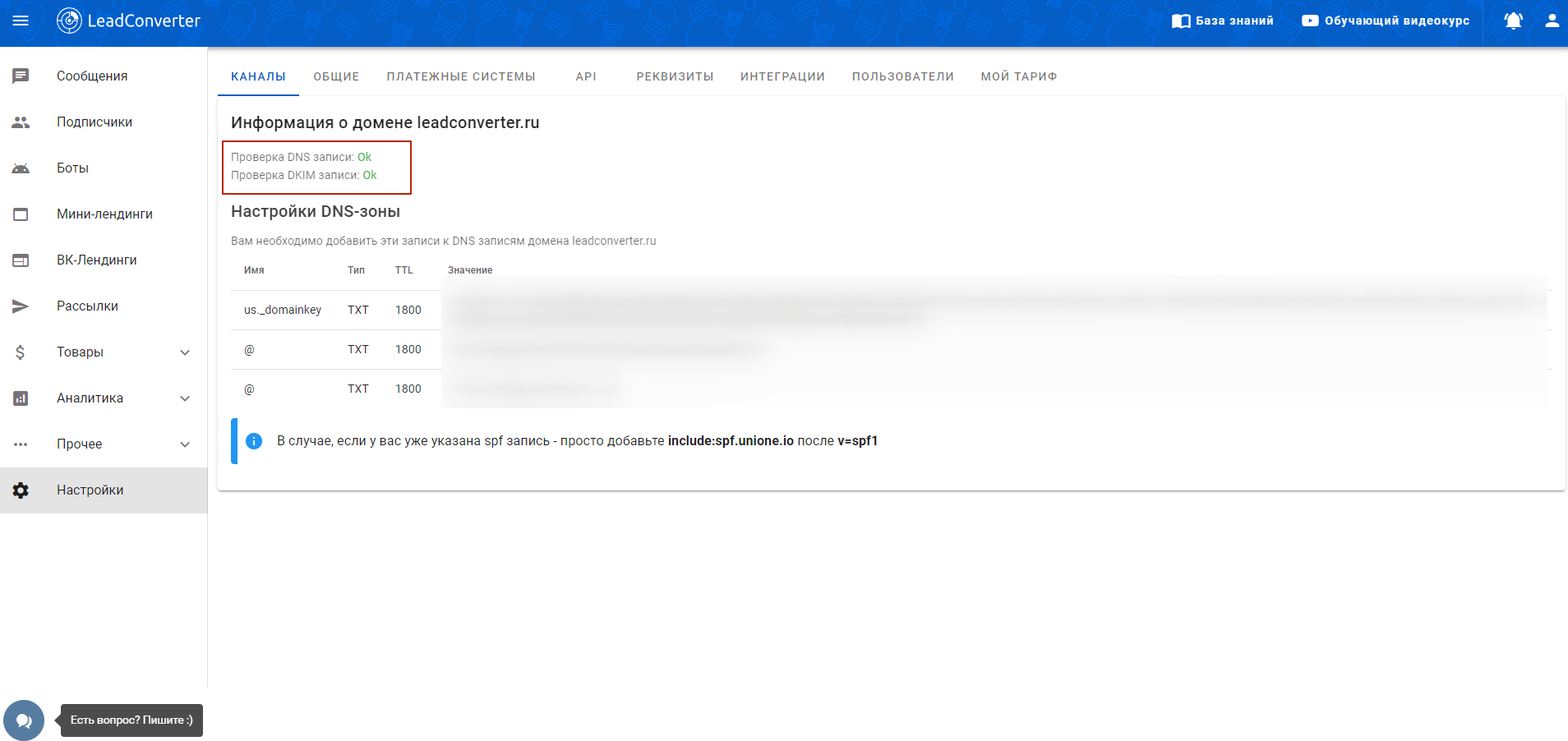The height and width of the screenshot is (741, 1568).
Task: Click the Подписчики people icon
Action: [21, 122]
